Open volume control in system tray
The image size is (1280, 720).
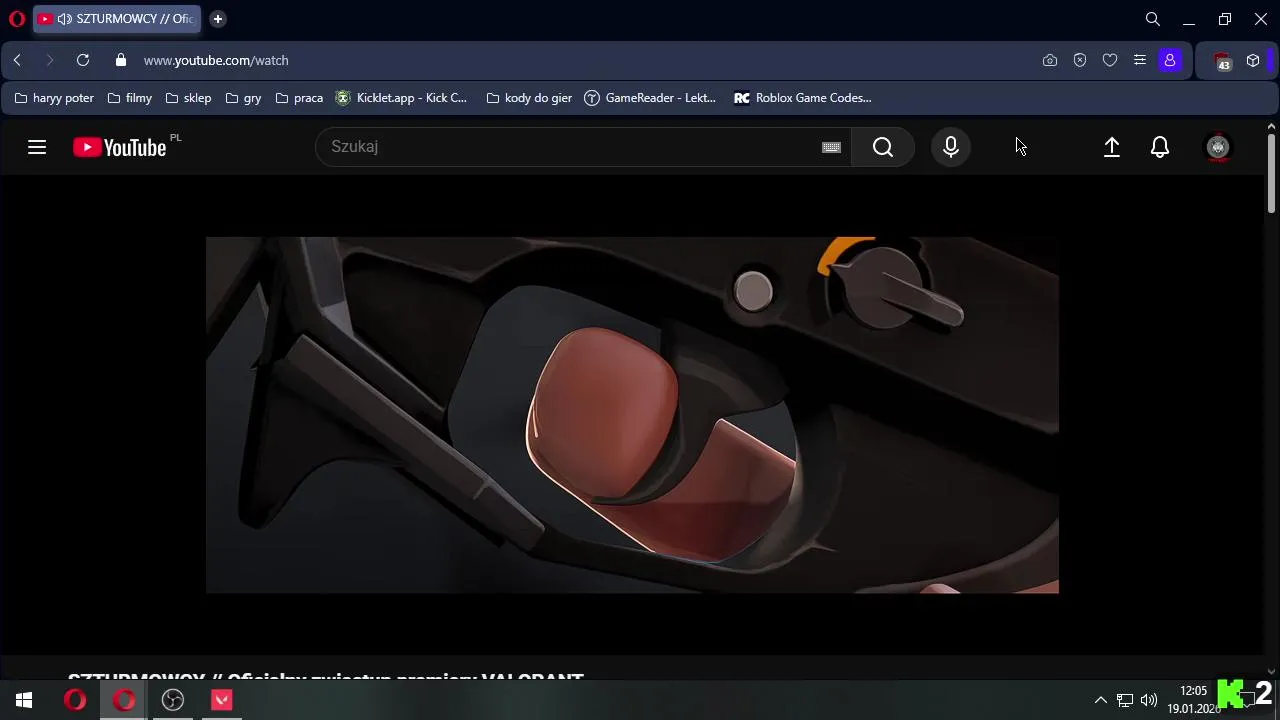[1149, 700]
